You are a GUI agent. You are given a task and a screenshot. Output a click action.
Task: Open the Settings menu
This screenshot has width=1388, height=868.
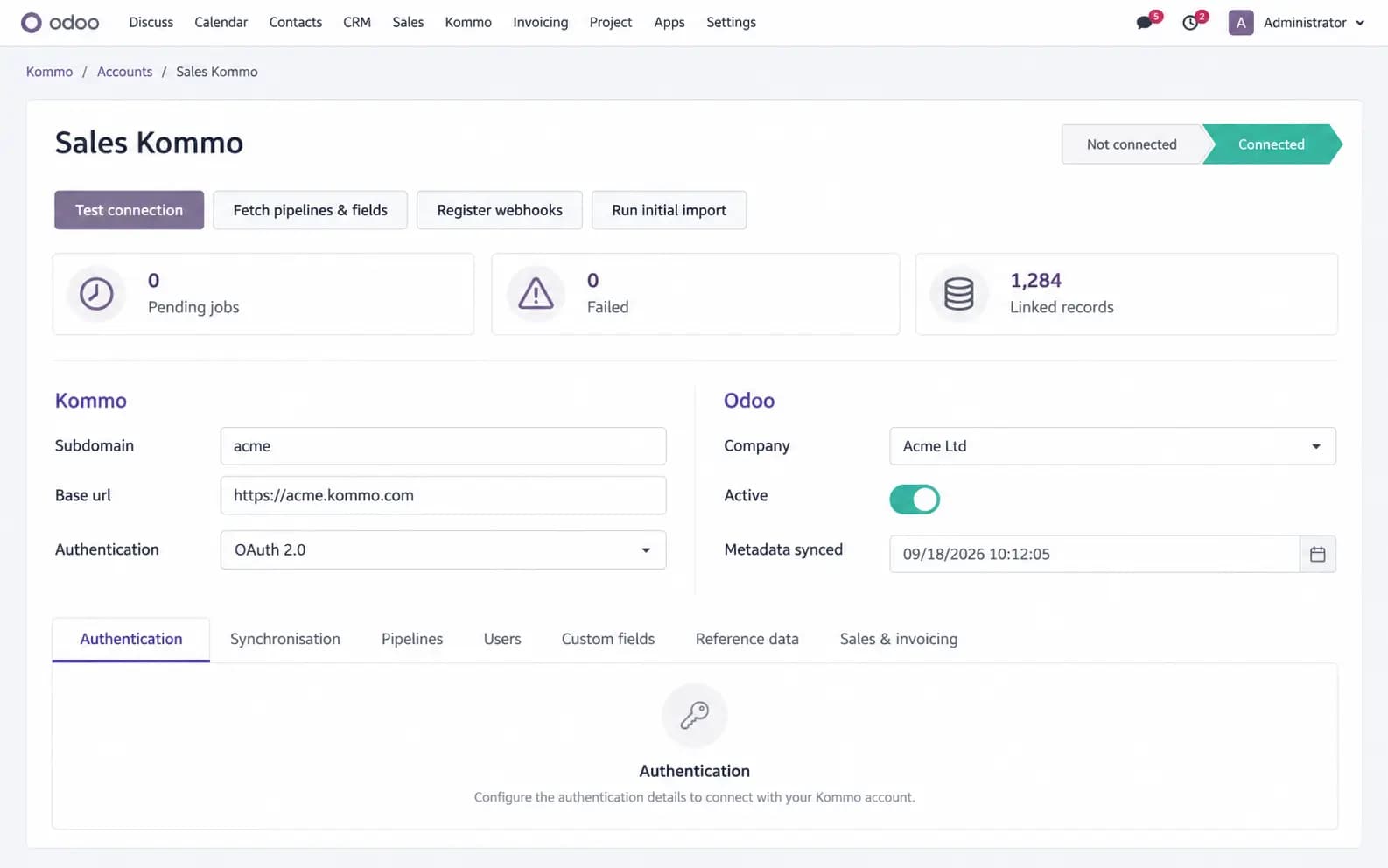point(731,23)
